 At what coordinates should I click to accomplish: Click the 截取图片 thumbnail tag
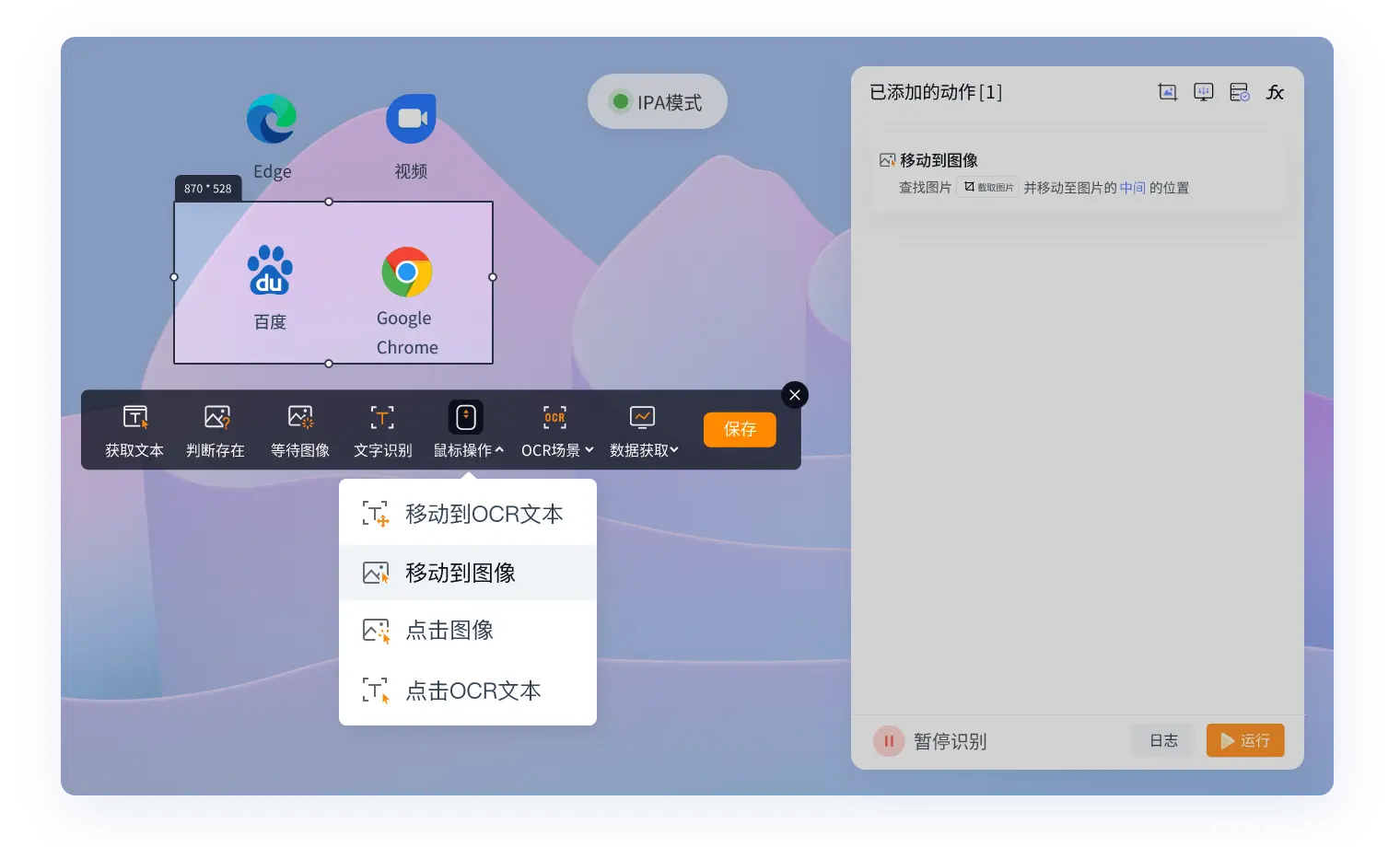(x=987, y=187)
